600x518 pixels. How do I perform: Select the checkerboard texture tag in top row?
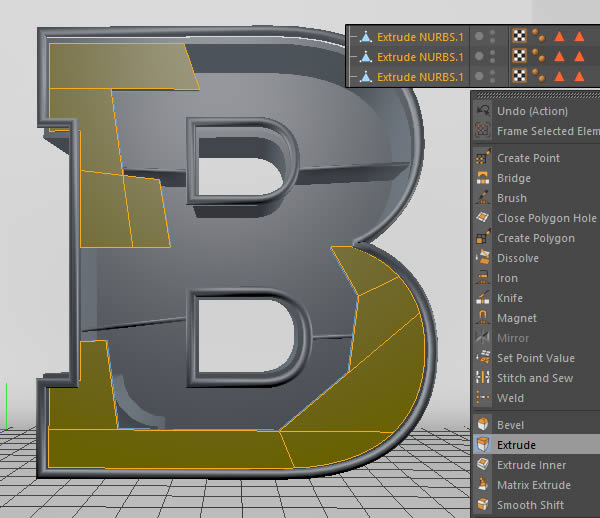tap(519, 36)
